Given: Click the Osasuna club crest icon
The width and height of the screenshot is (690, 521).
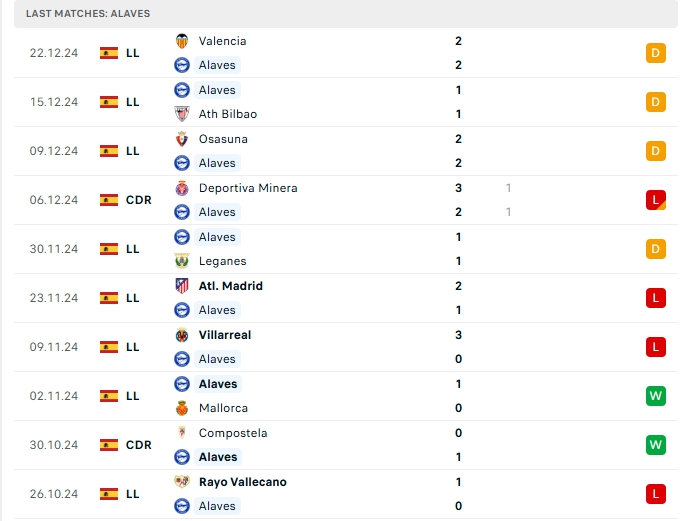Looking at the screenshot, I should (x=182, y=139).
